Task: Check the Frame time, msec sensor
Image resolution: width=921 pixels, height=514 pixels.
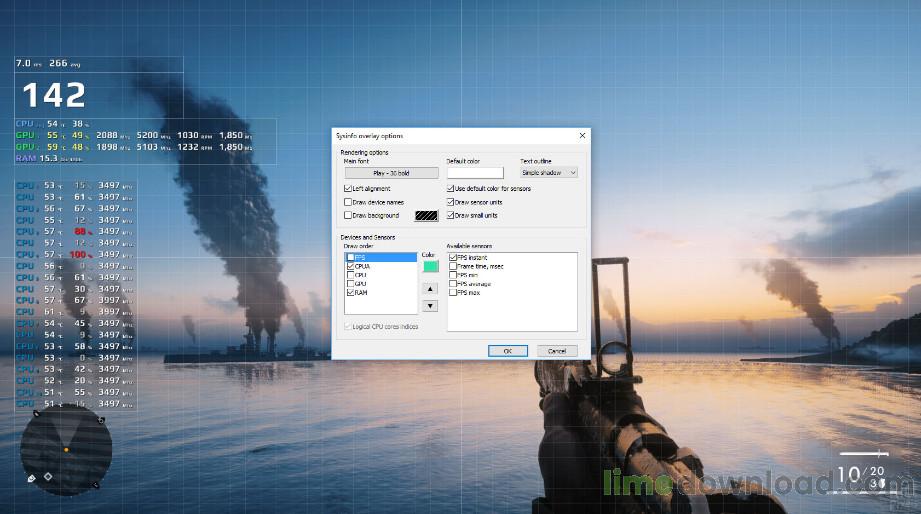Action: pos(453,266)
